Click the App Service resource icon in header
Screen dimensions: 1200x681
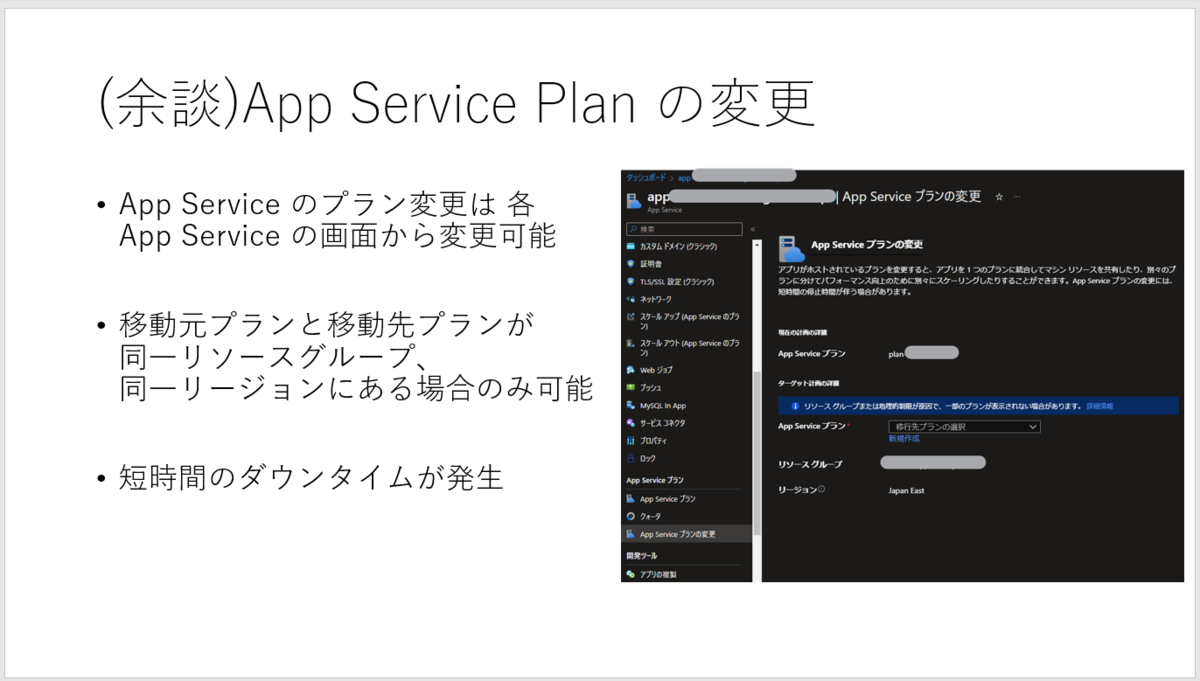pos(634,201)
